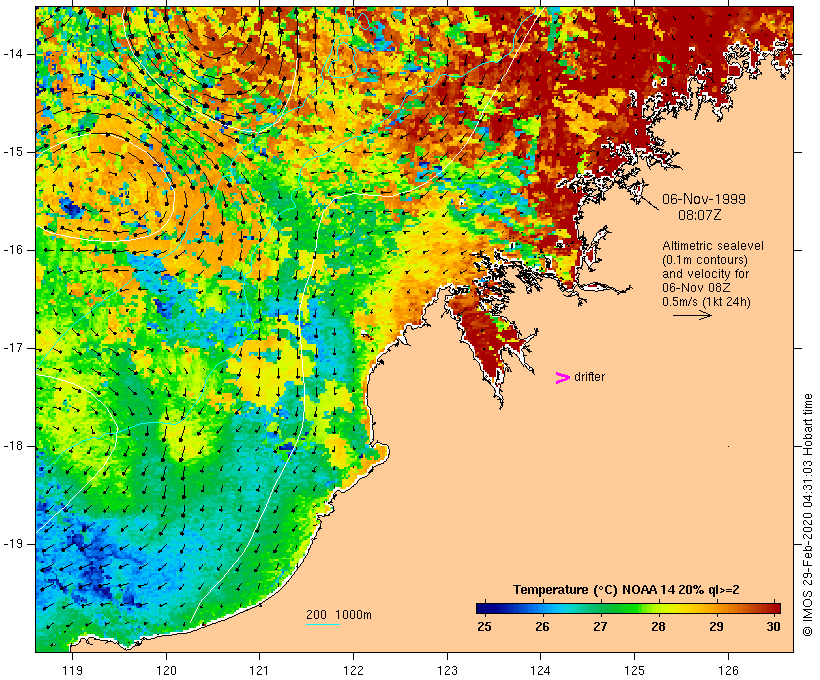The width and height of the screenshot is (820, 680).
Task: Click the 0.5m/s velocity scale arrow
Action: [692, 315]
